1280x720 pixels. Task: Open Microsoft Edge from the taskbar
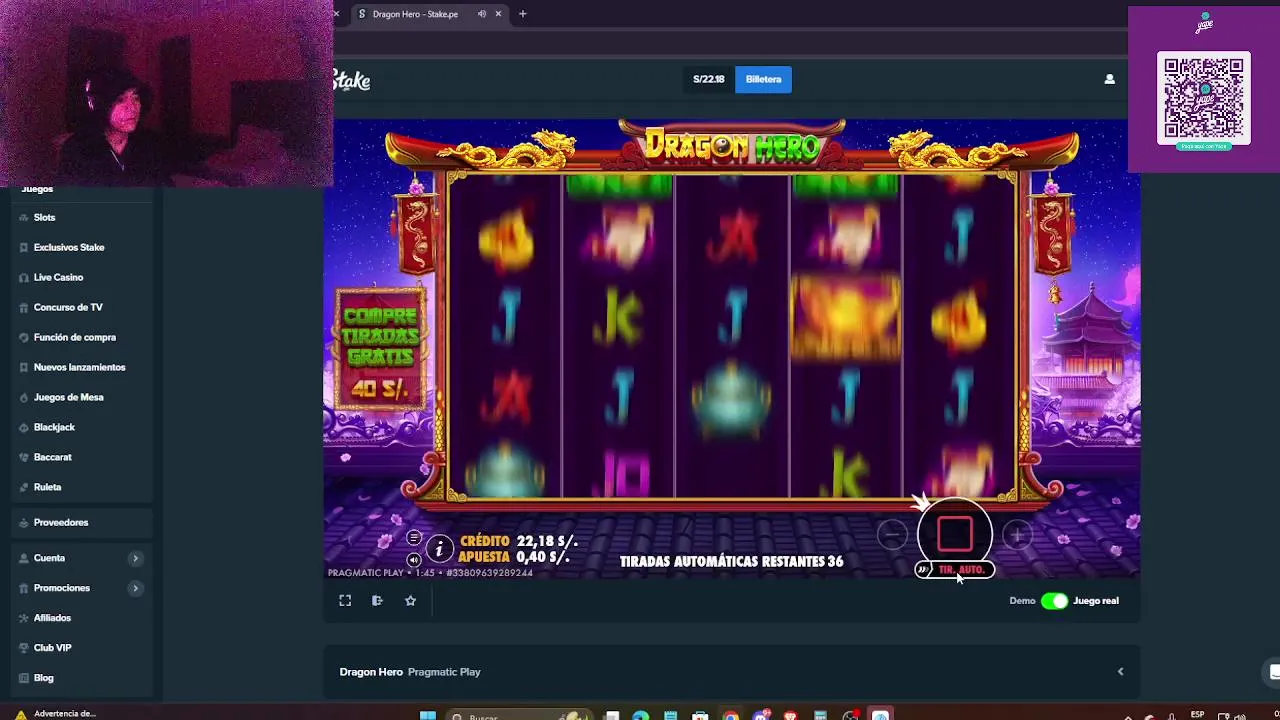coord(641,716)
